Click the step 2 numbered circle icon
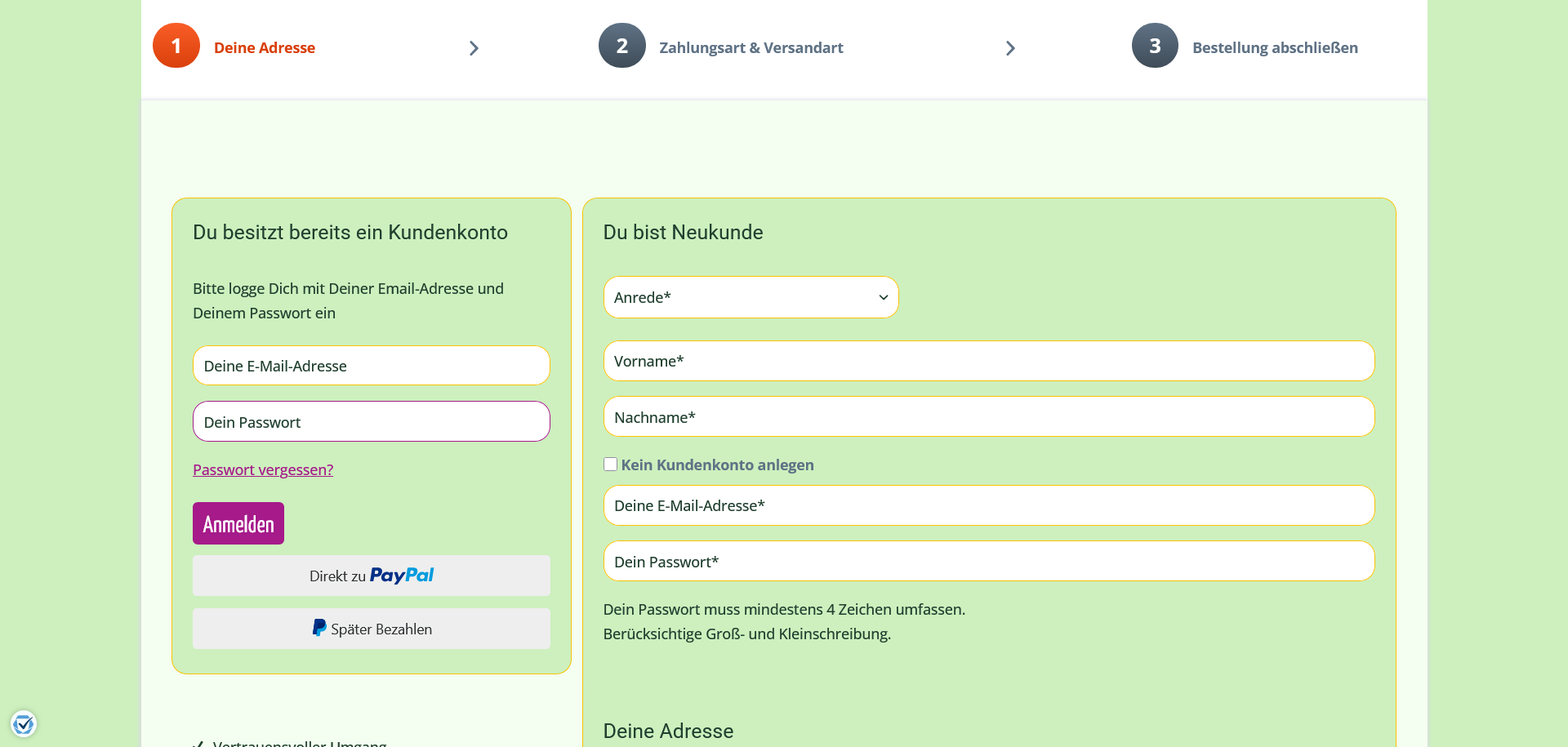This screenshot has height=747, width=1568. point(621,46)
